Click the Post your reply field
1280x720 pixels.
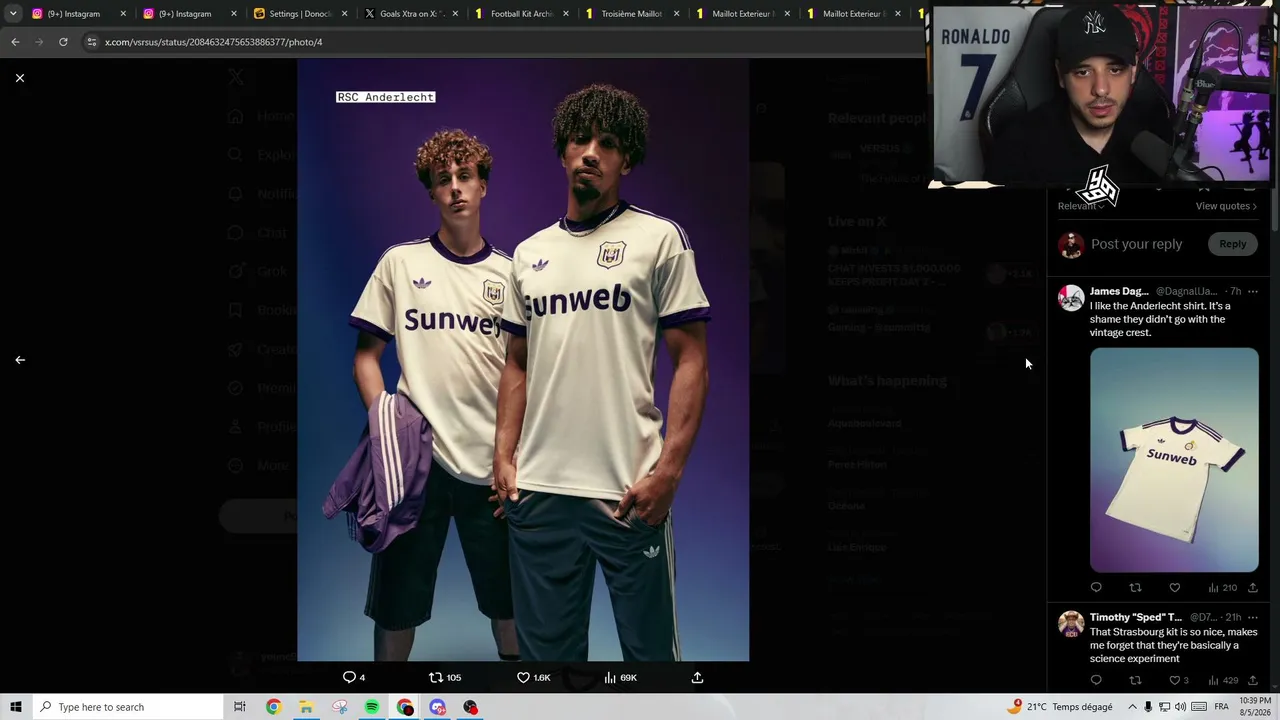click(x=1136, y=244)
